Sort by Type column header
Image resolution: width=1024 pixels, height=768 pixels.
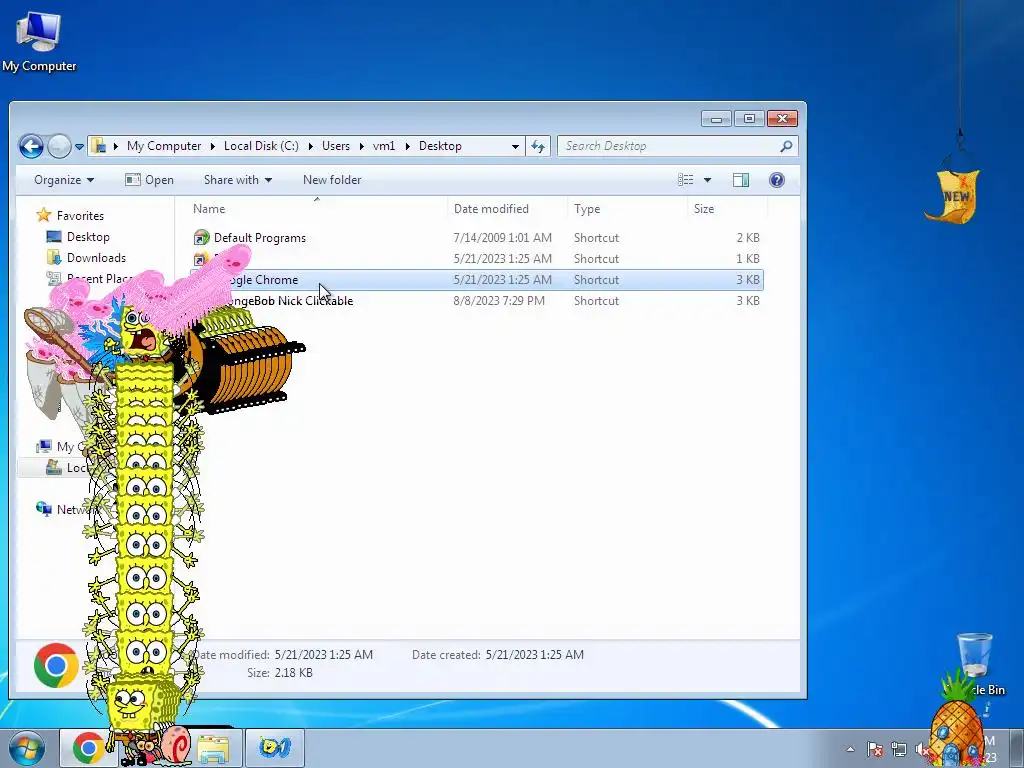point(587,209)
